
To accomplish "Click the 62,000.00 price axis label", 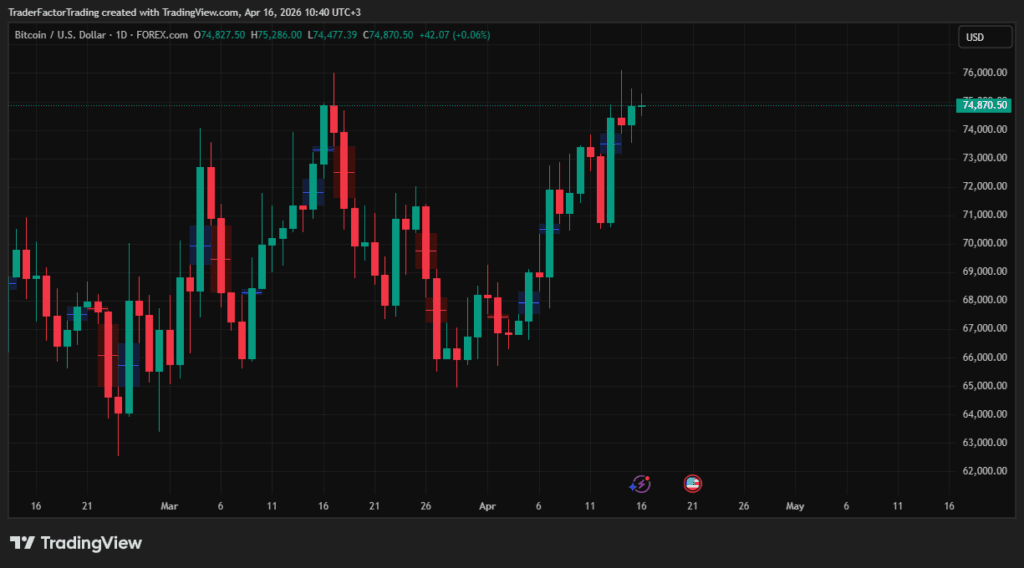I will [984, 471].
